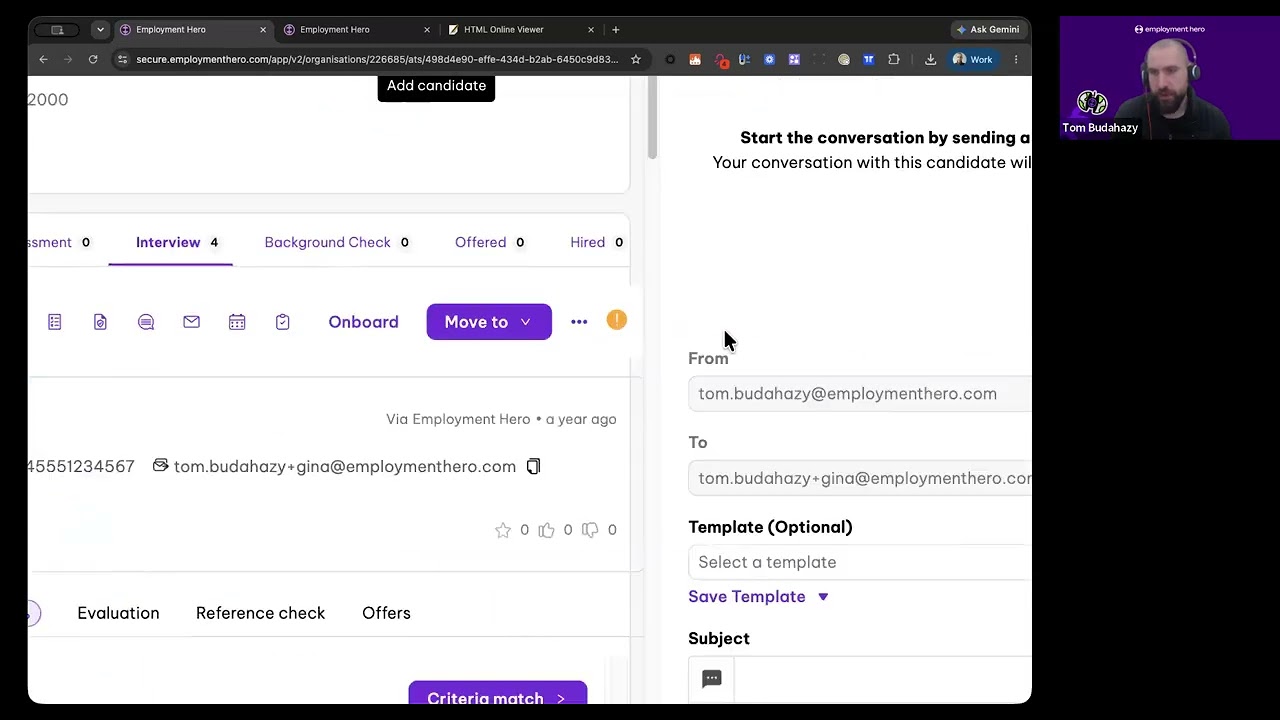Open the checklist form icon in candidate toolbar
This screenshot has width=1280, height=720.
click(55, 322)
